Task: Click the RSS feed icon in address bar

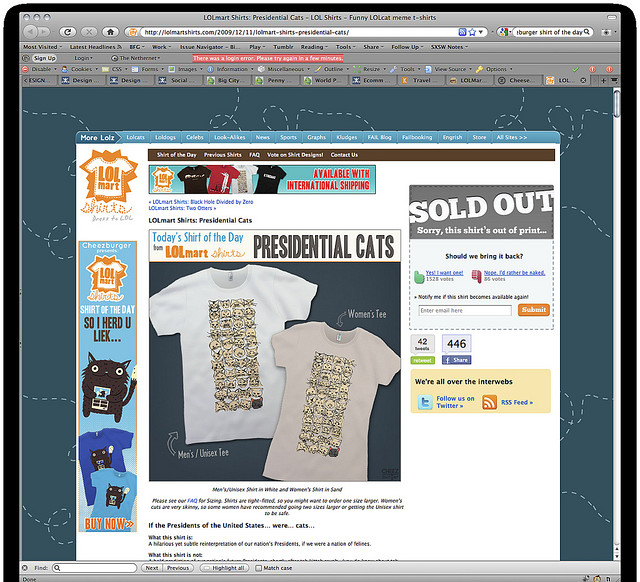Action: coord(462,32)
